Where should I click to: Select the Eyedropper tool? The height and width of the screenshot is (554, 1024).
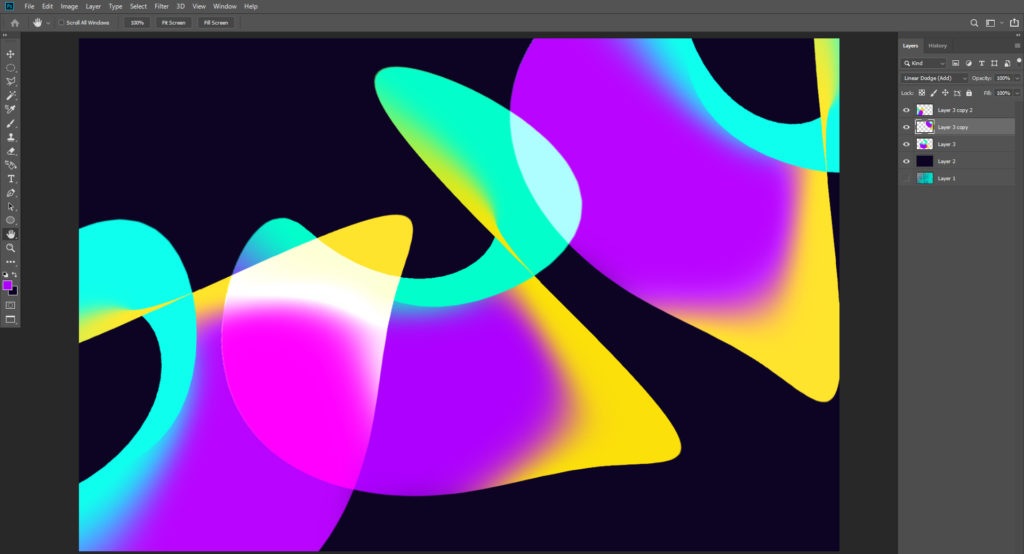pyautogui.click(x=10, y=109)
